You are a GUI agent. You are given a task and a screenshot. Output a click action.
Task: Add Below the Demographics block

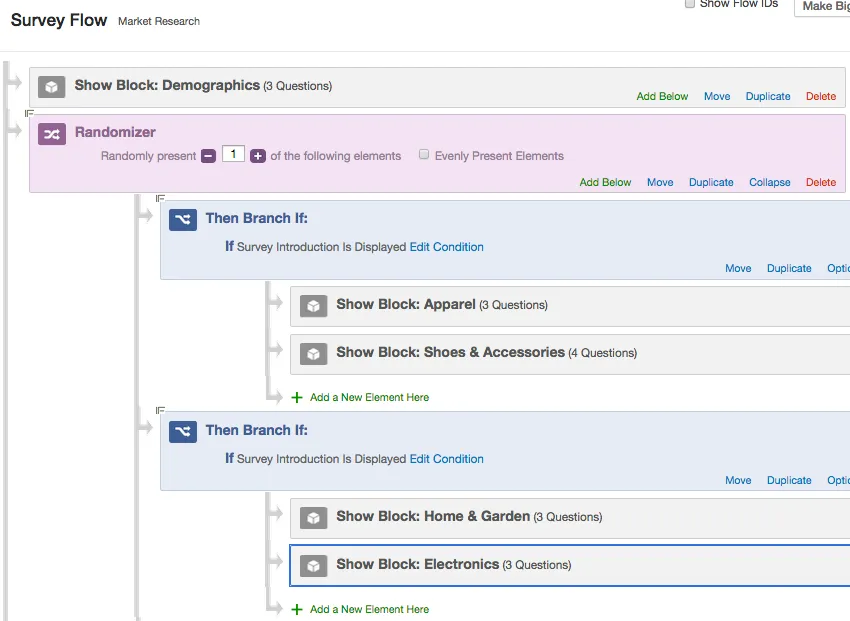click(x=662, y=96)
